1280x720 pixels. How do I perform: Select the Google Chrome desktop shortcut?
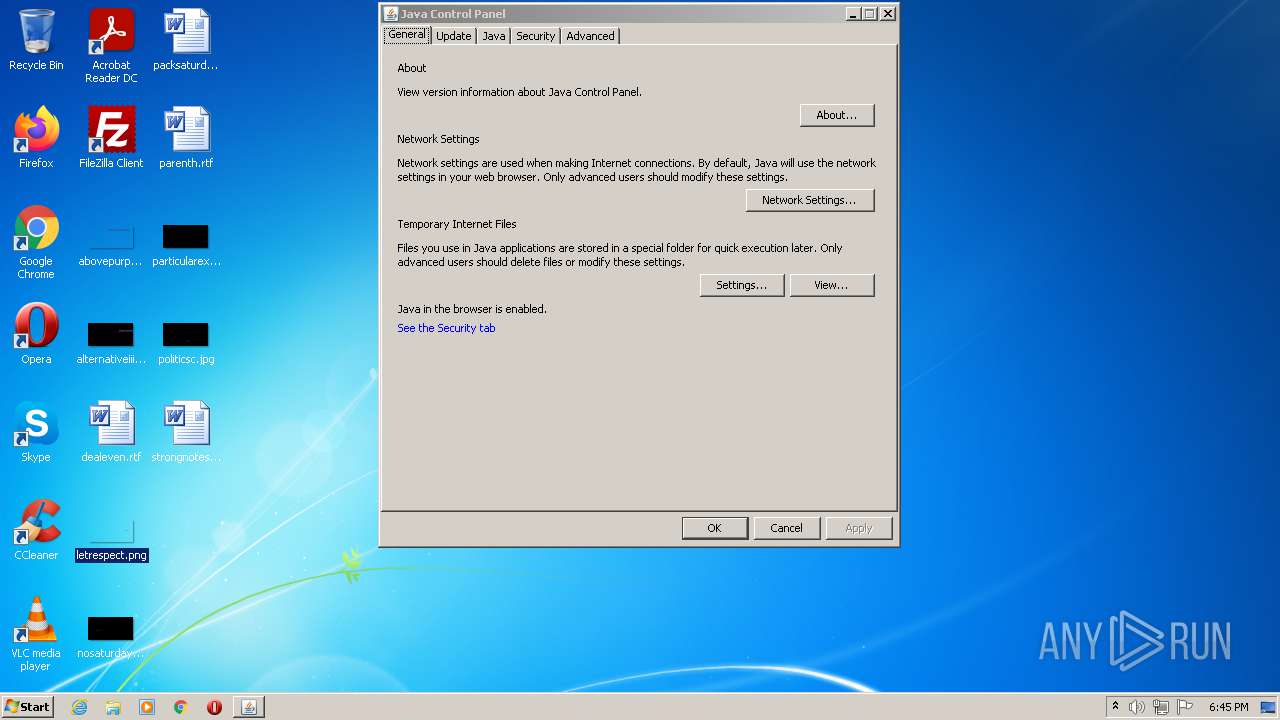(x=36, y=242)
